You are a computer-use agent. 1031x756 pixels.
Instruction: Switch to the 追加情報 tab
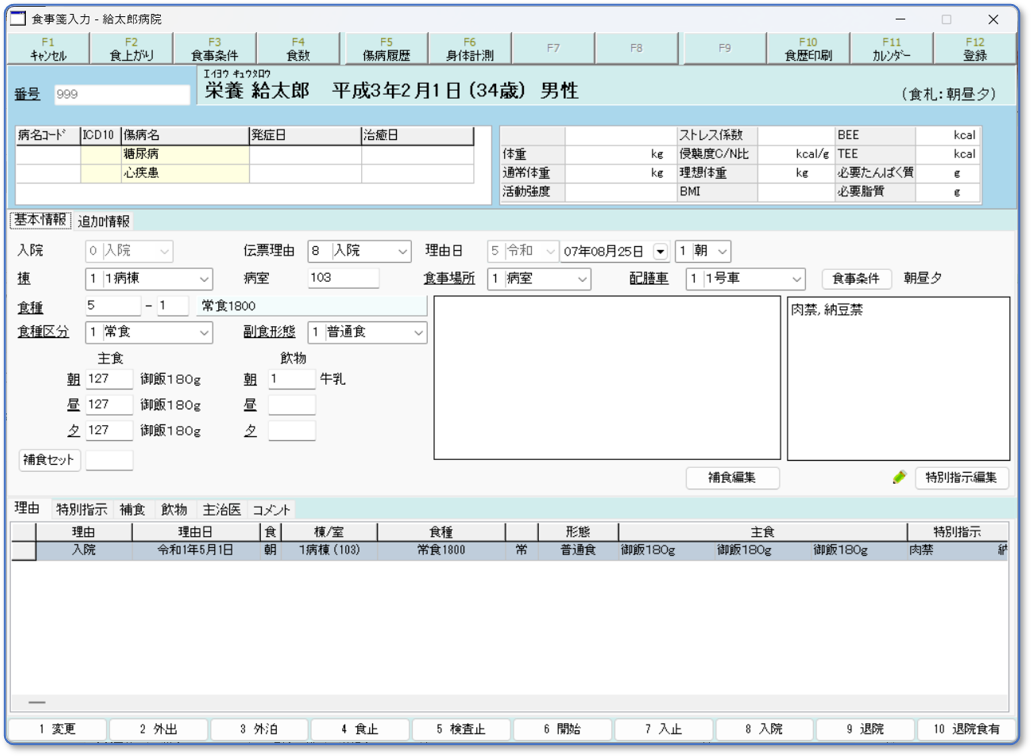(x=104, y=222)
